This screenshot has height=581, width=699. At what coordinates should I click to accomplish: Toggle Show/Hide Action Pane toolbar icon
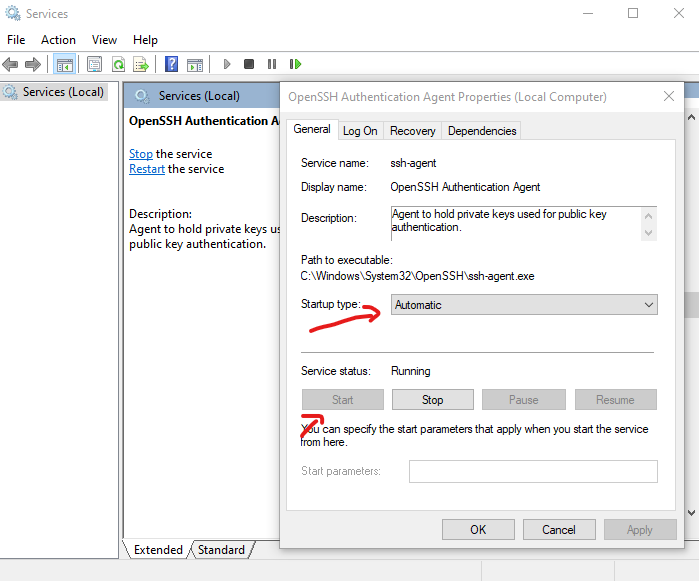(195, 65)
